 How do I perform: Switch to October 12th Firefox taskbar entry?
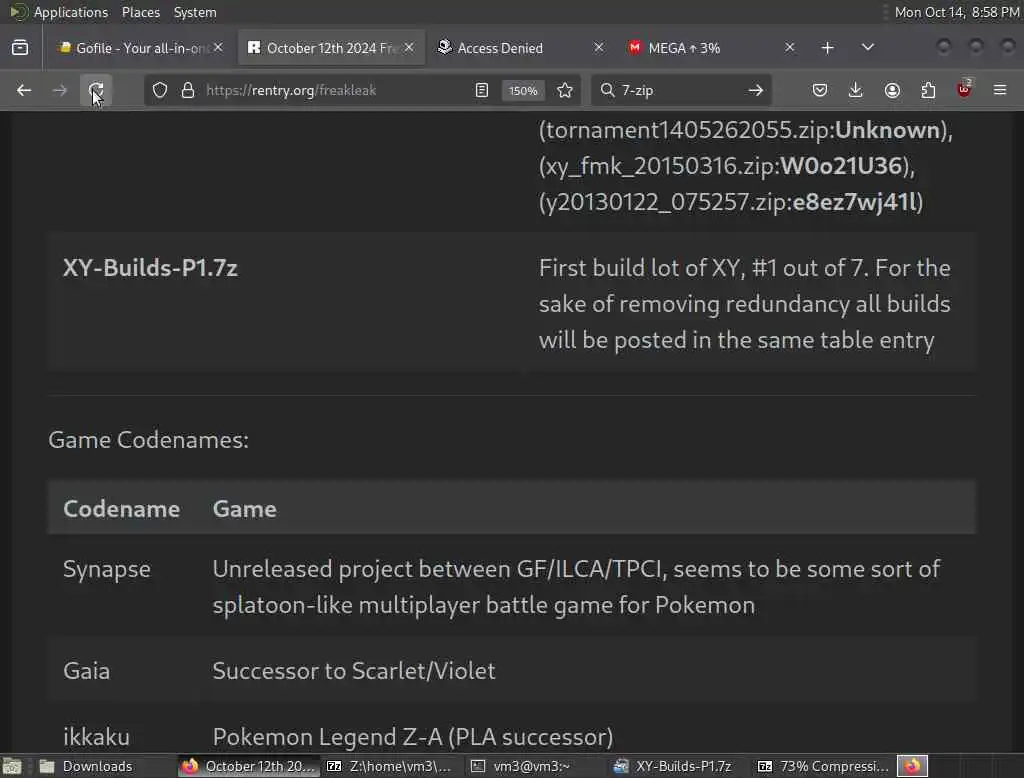pos(249,766)
